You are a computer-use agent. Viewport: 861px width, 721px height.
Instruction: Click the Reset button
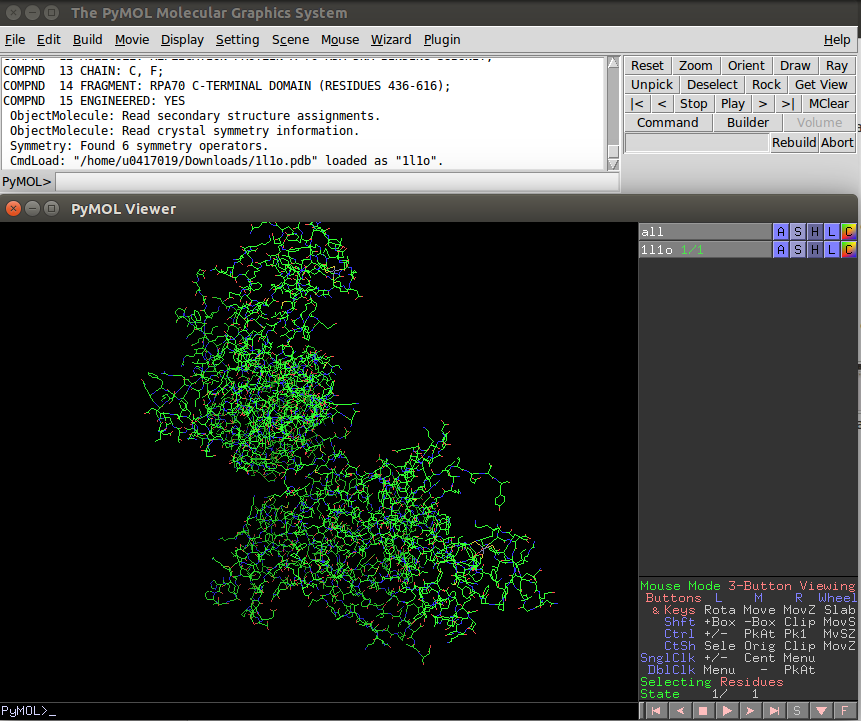(647, 66)
